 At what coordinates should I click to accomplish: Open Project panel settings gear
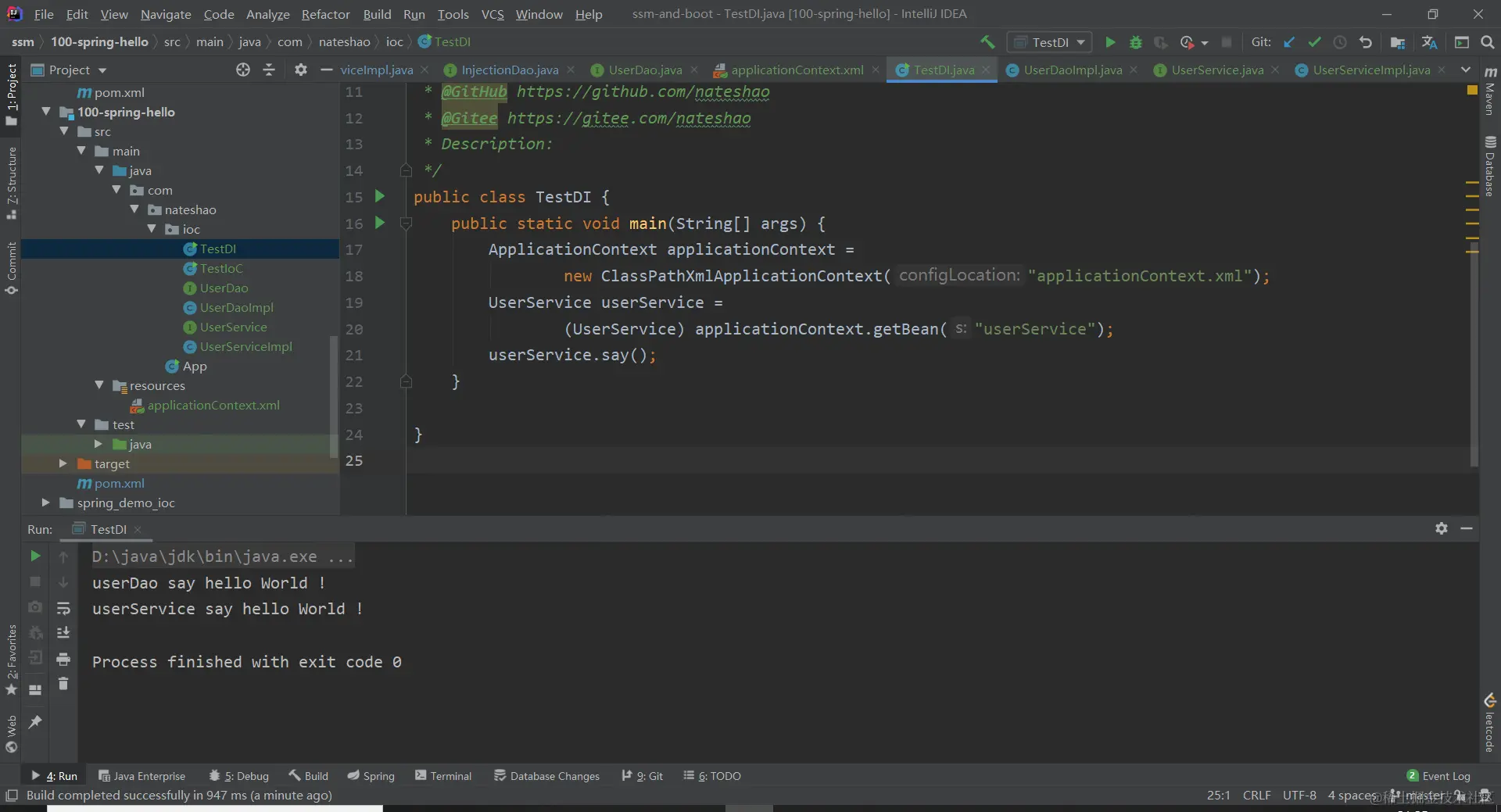pyautogui.click(x=301, y=70)
